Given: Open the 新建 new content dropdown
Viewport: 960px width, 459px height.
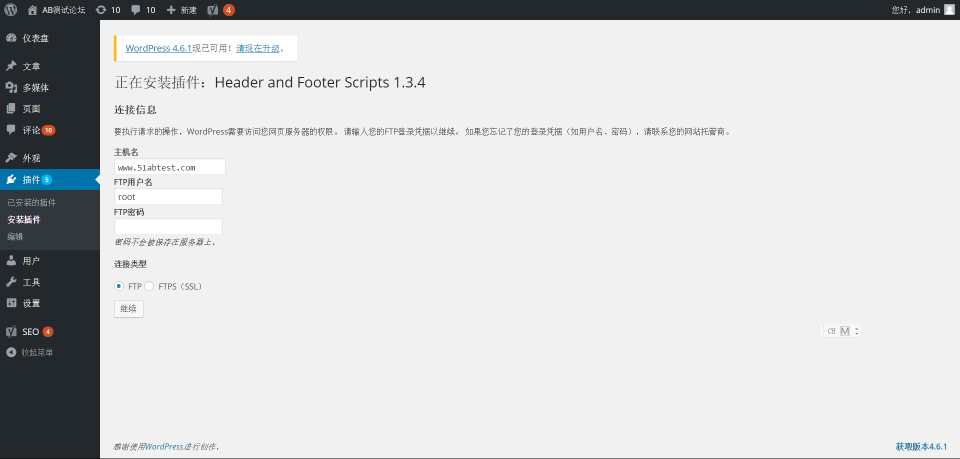Looking at the screenshot, I should pos(181,9).
